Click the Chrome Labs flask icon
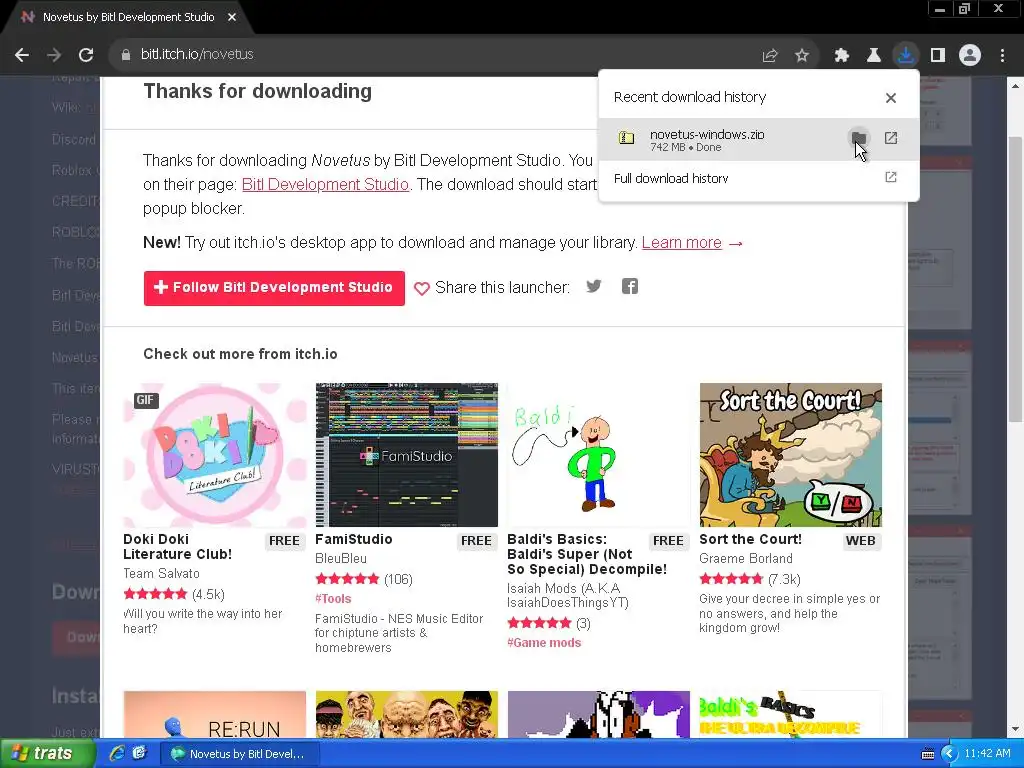 (874, 56)
